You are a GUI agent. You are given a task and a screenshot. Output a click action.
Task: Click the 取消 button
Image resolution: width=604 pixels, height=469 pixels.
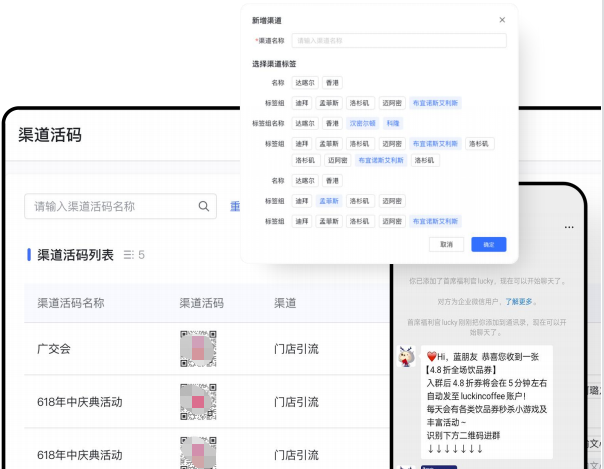pyautogui.click(x=446, y=244)
